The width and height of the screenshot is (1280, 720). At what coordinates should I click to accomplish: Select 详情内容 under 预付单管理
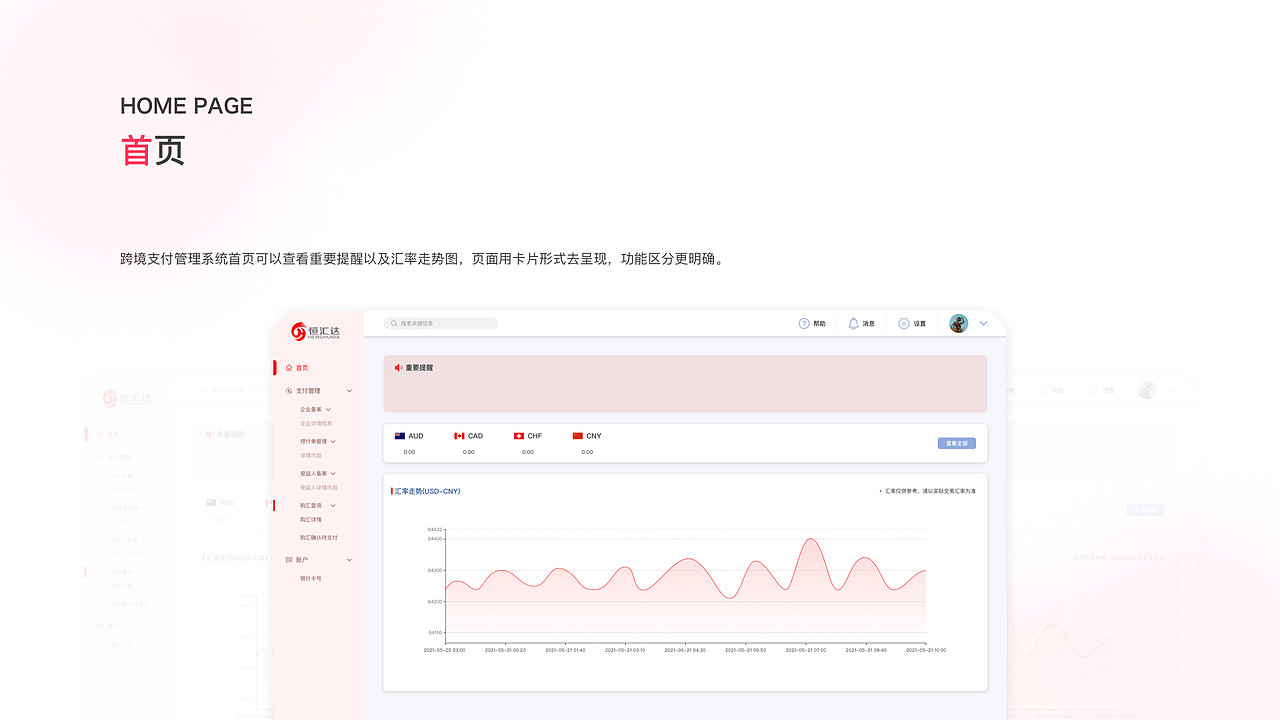[311, 455]
